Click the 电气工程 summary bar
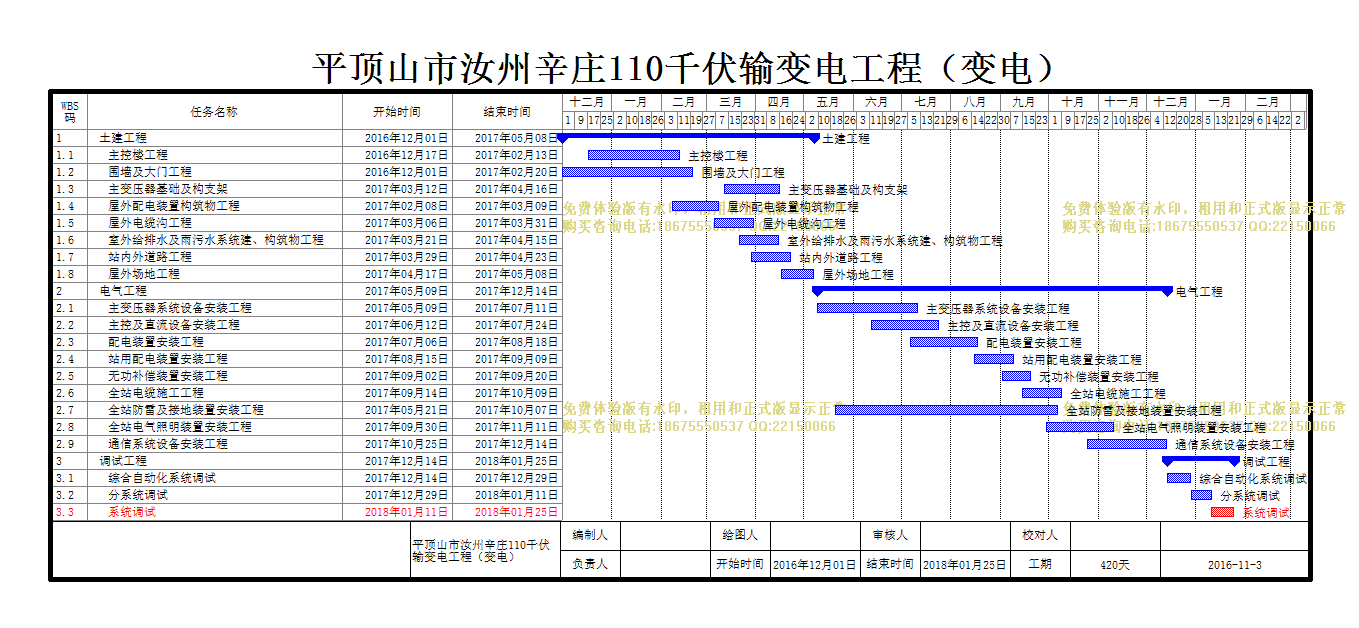This screenshot has width=1359, height=628. (992, 290)
